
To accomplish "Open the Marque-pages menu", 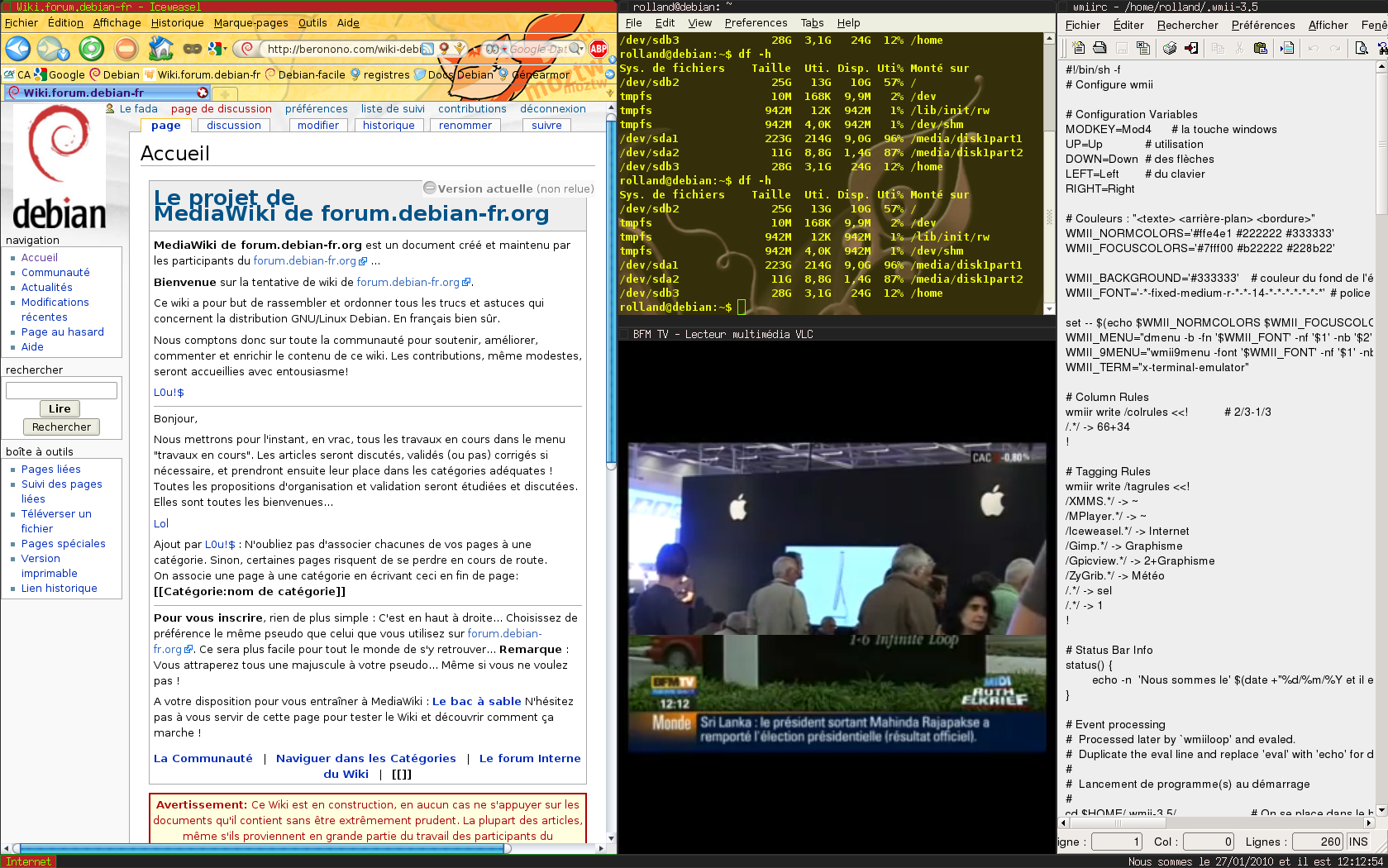I will pyautogui.click(x=250, y=23).
